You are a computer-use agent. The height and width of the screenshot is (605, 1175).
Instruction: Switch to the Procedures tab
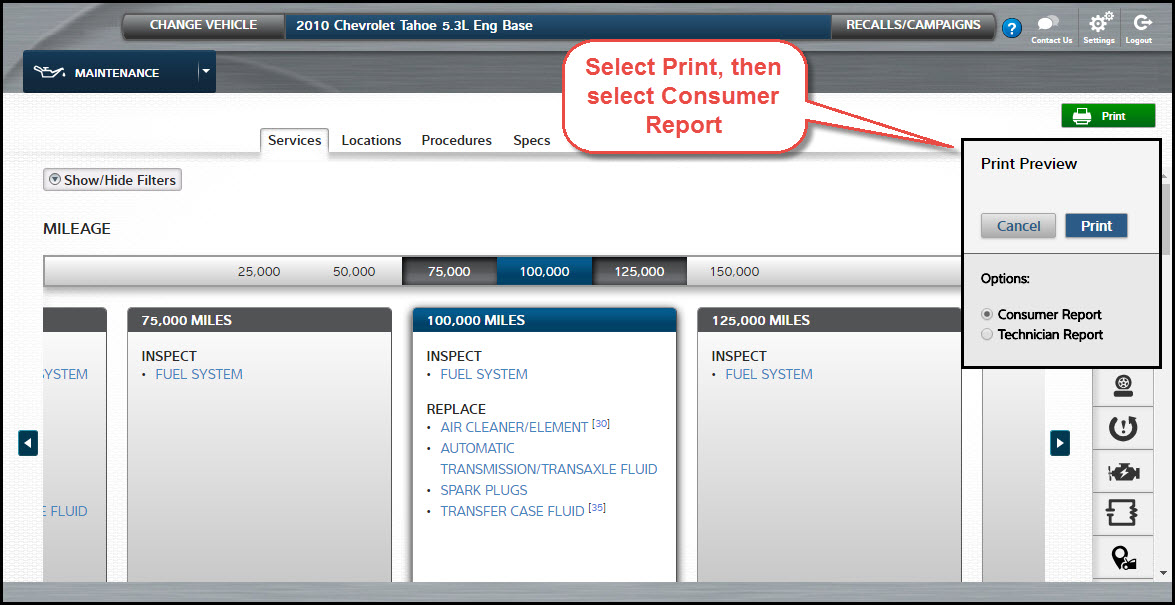456,140
